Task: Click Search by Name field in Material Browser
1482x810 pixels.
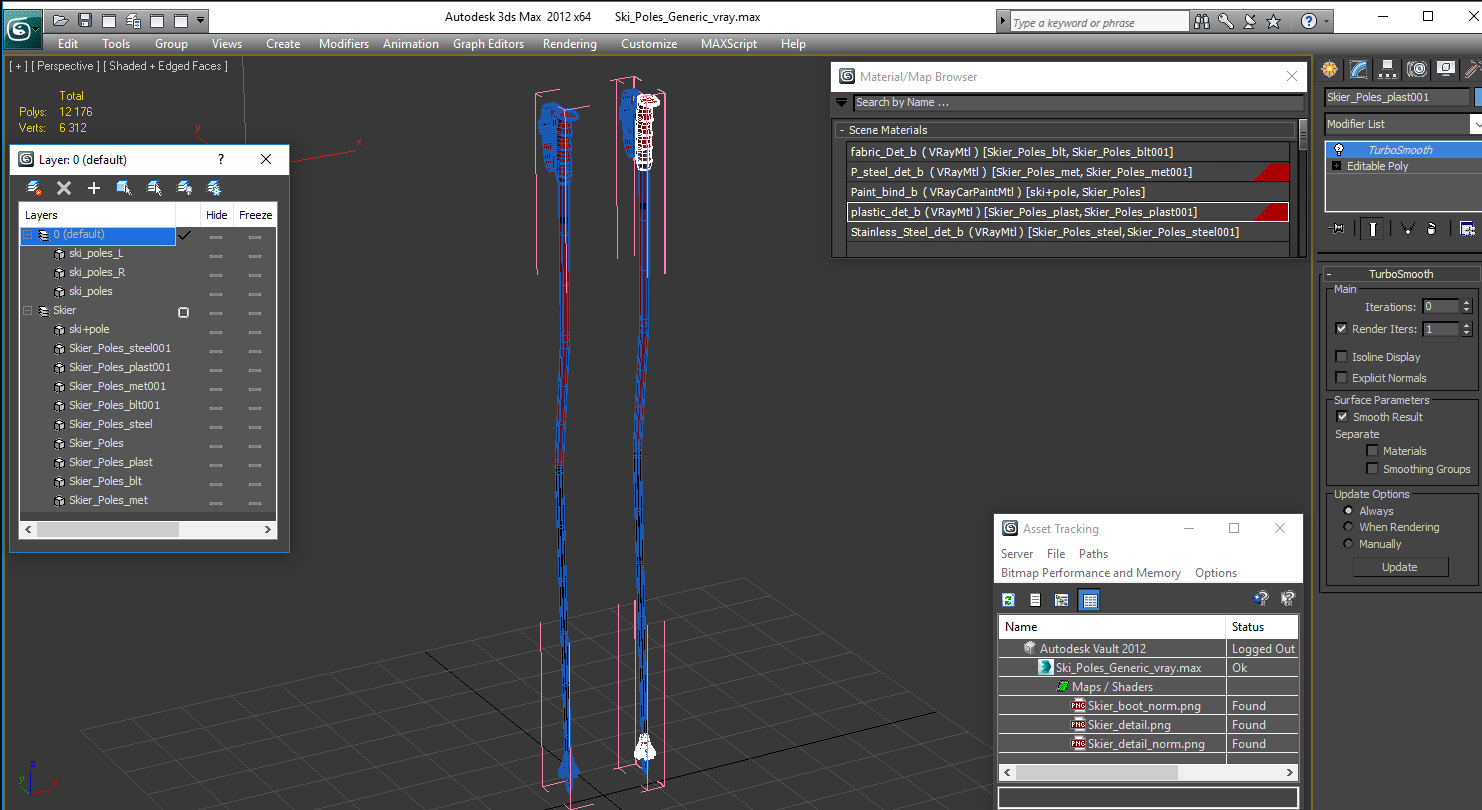Action: click(x=1079, y=102)
